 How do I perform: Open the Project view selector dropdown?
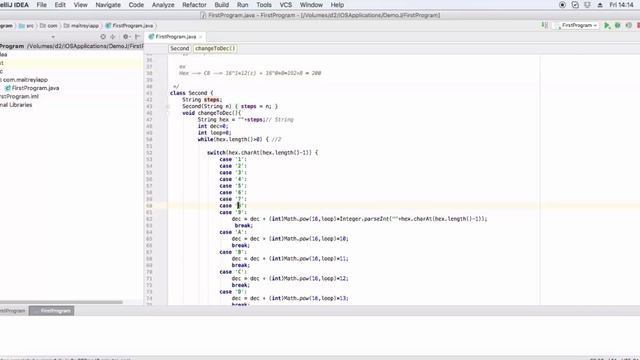[x=53, y=37]
